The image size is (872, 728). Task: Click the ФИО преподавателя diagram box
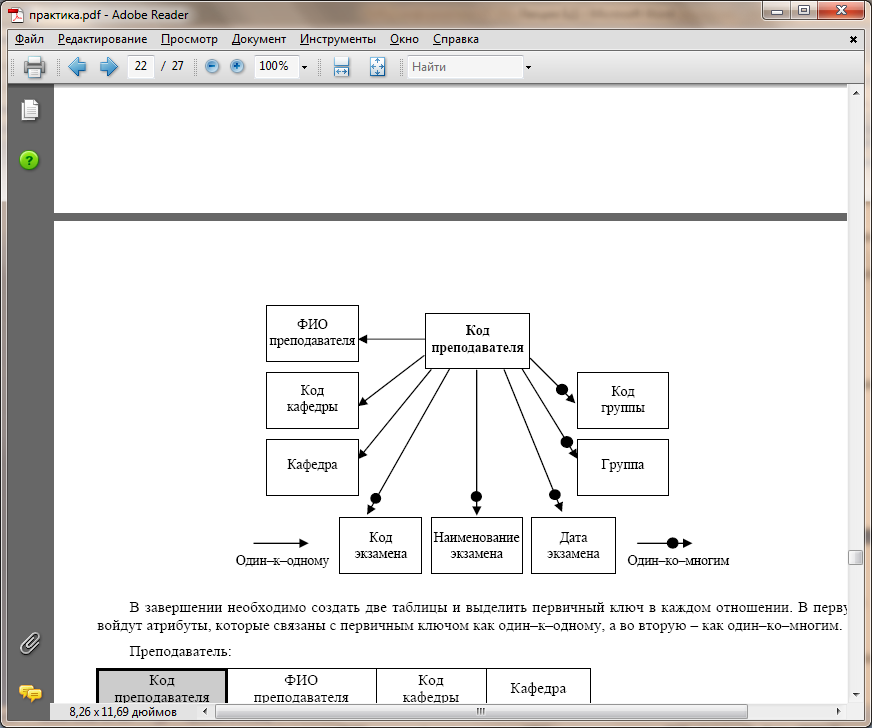(x=312, y=333)
